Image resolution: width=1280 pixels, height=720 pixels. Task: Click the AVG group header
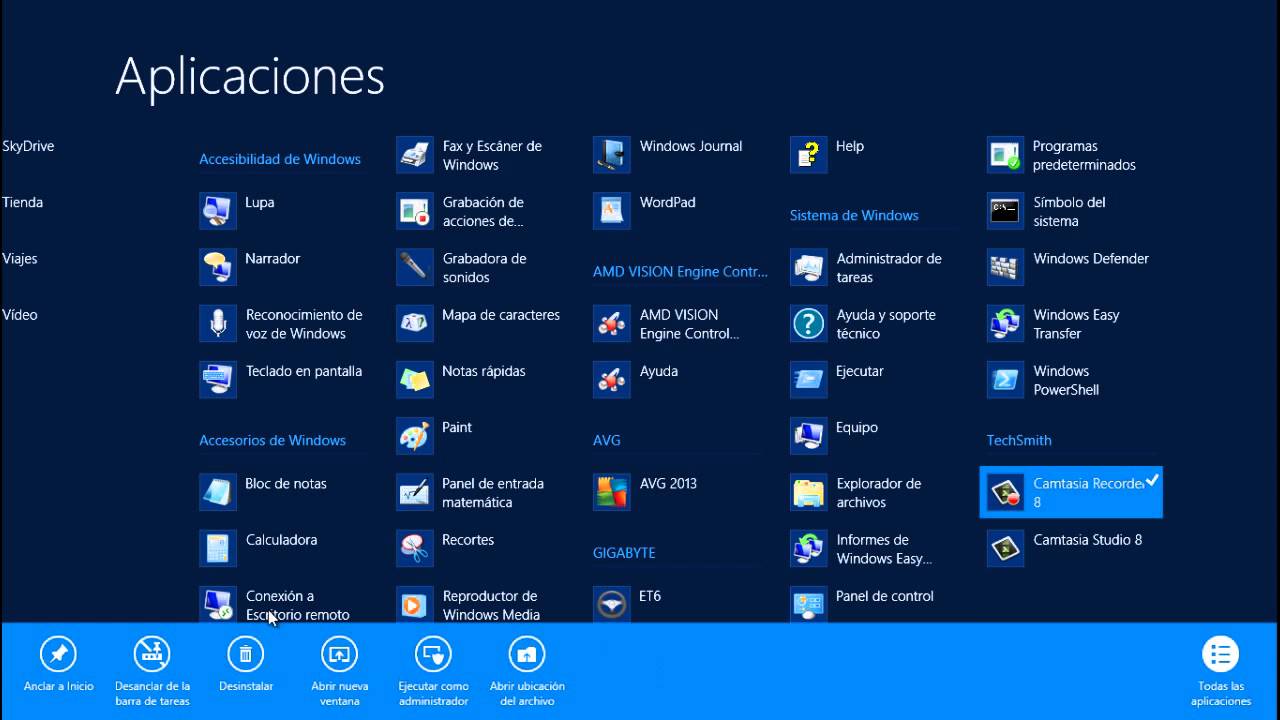607,440
